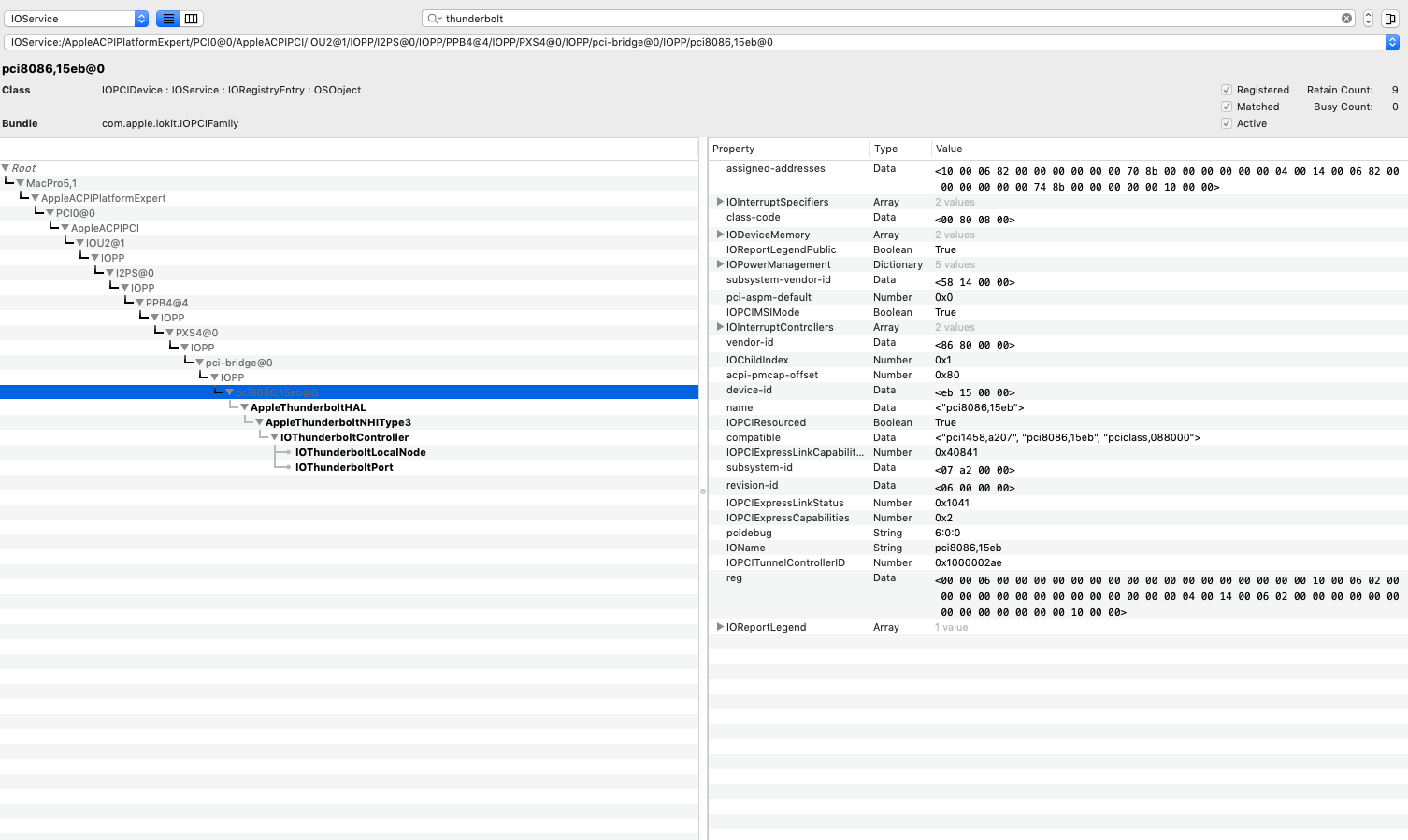Screen dimensions: 1408x840
Task: Select the pcidebug property row
Action: pos(1058,533)
